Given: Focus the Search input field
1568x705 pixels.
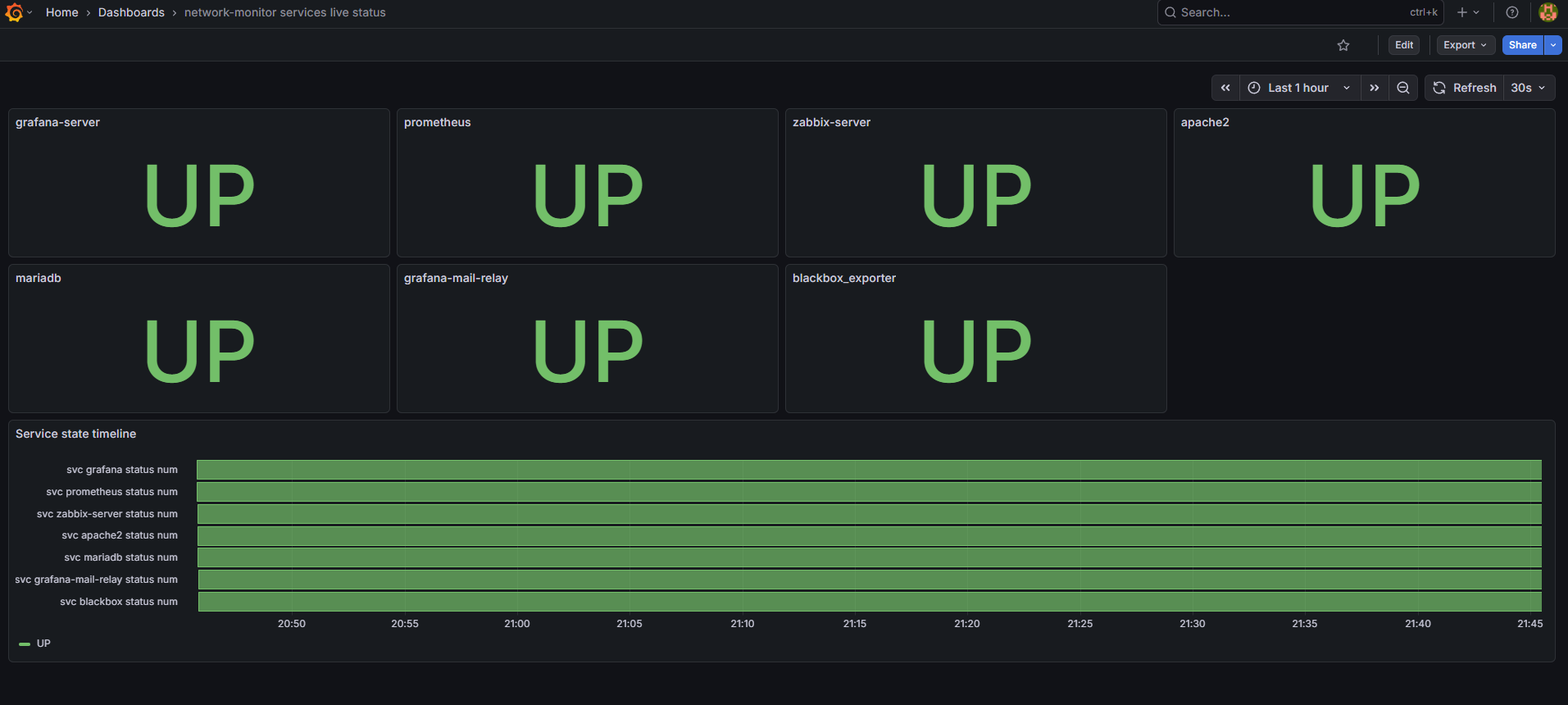Looking at the screenshot, I should [x=1300, y=12].
